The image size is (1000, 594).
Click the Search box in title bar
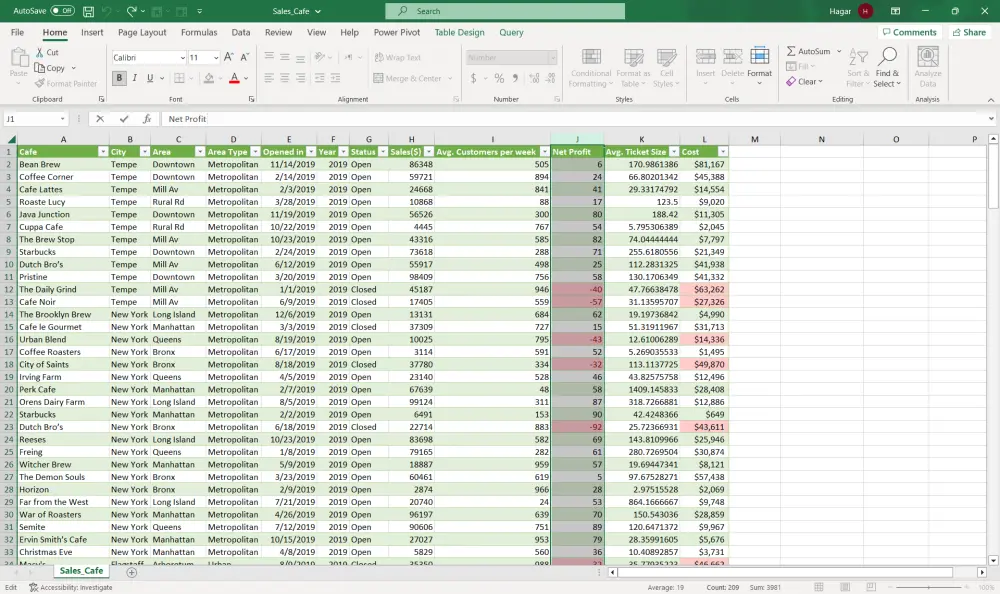[x=504, y=11]
